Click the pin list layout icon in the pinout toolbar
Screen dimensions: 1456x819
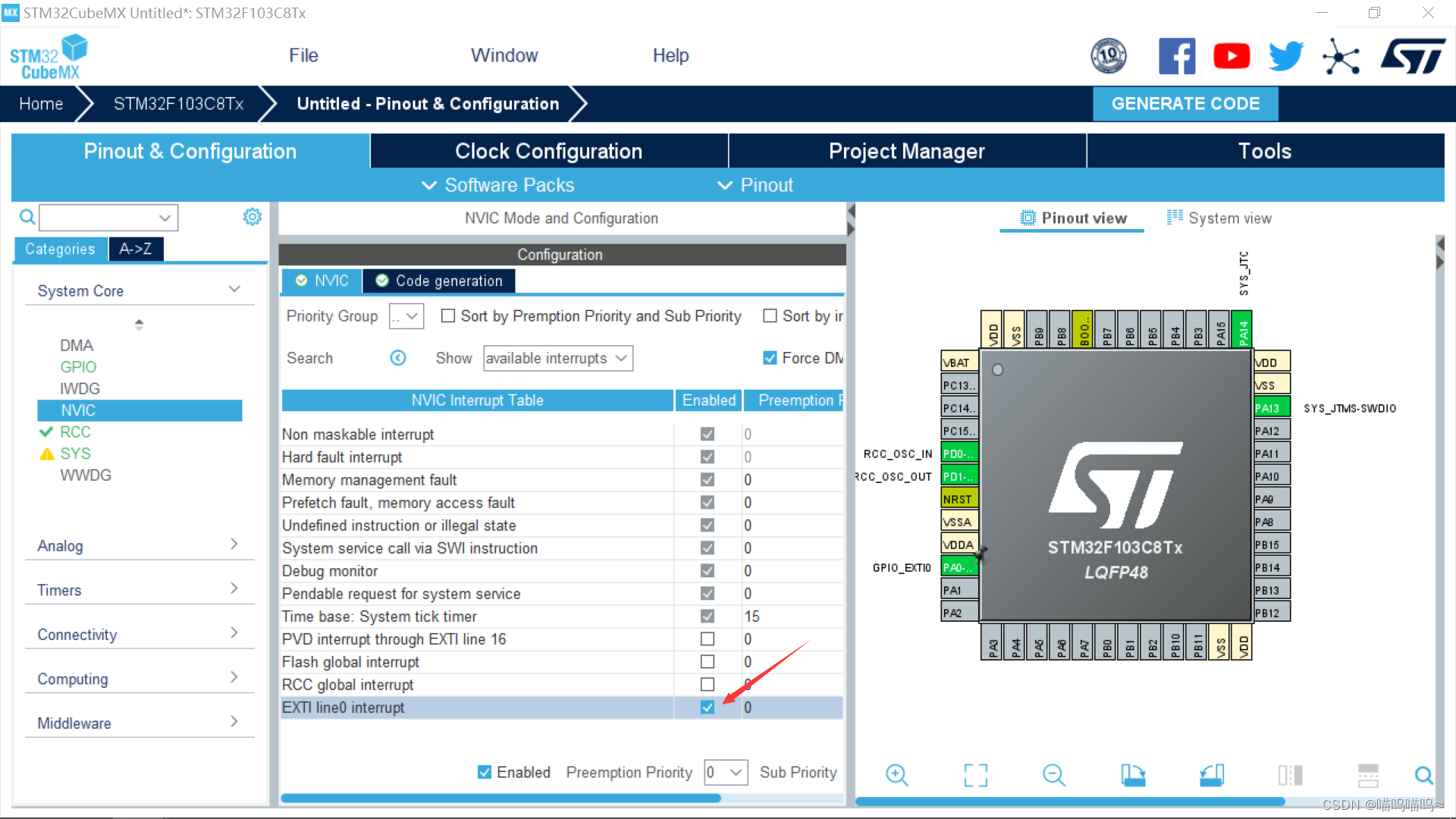tap(1368, 774)
